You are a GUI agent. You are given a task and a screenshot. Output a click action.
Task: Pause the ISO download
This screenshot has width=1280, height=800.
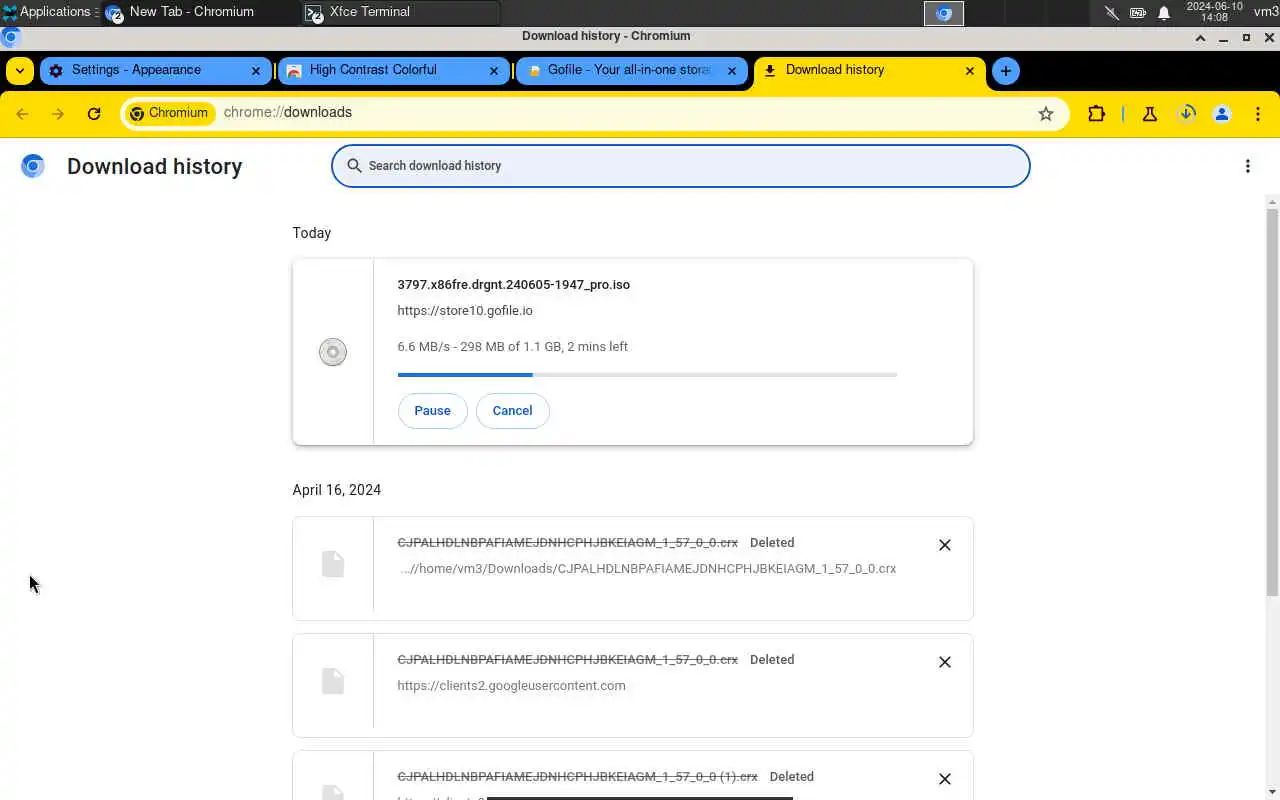(432, 411)
